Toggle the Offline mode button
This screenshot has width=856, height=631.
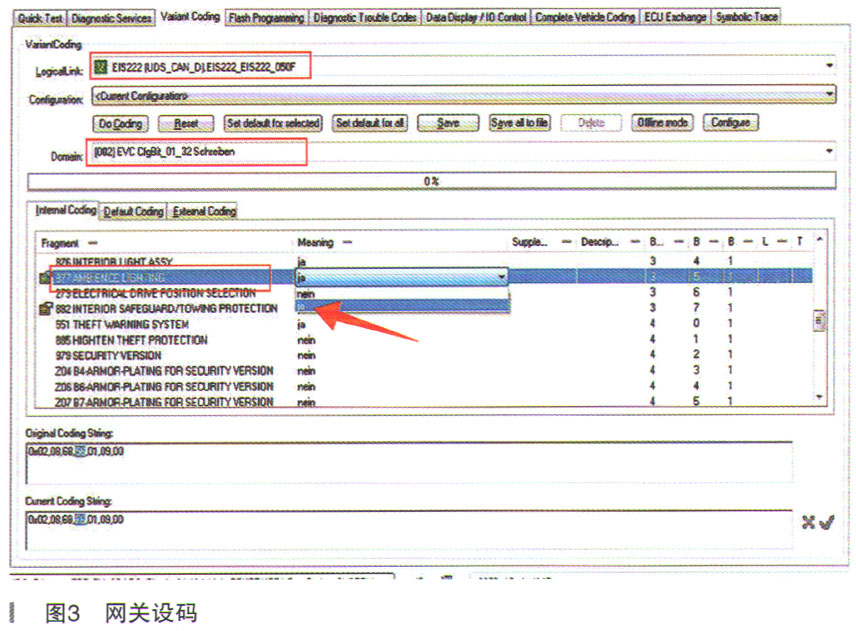coord(662,123)
